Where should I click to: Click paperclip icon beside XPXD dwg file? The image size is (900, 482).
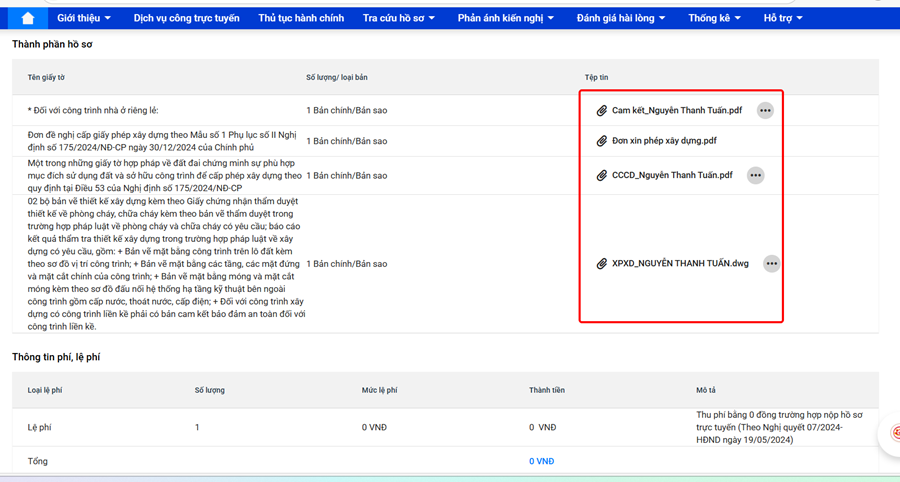pyautogui.click(x=602, y=264)
